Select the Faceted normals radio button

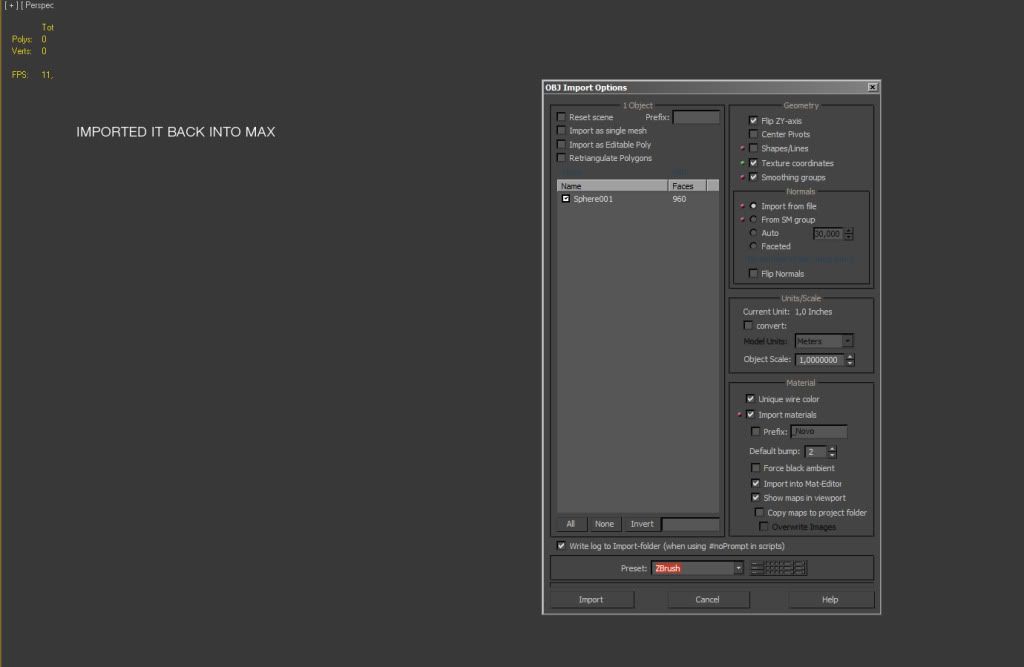coord(753,246)
